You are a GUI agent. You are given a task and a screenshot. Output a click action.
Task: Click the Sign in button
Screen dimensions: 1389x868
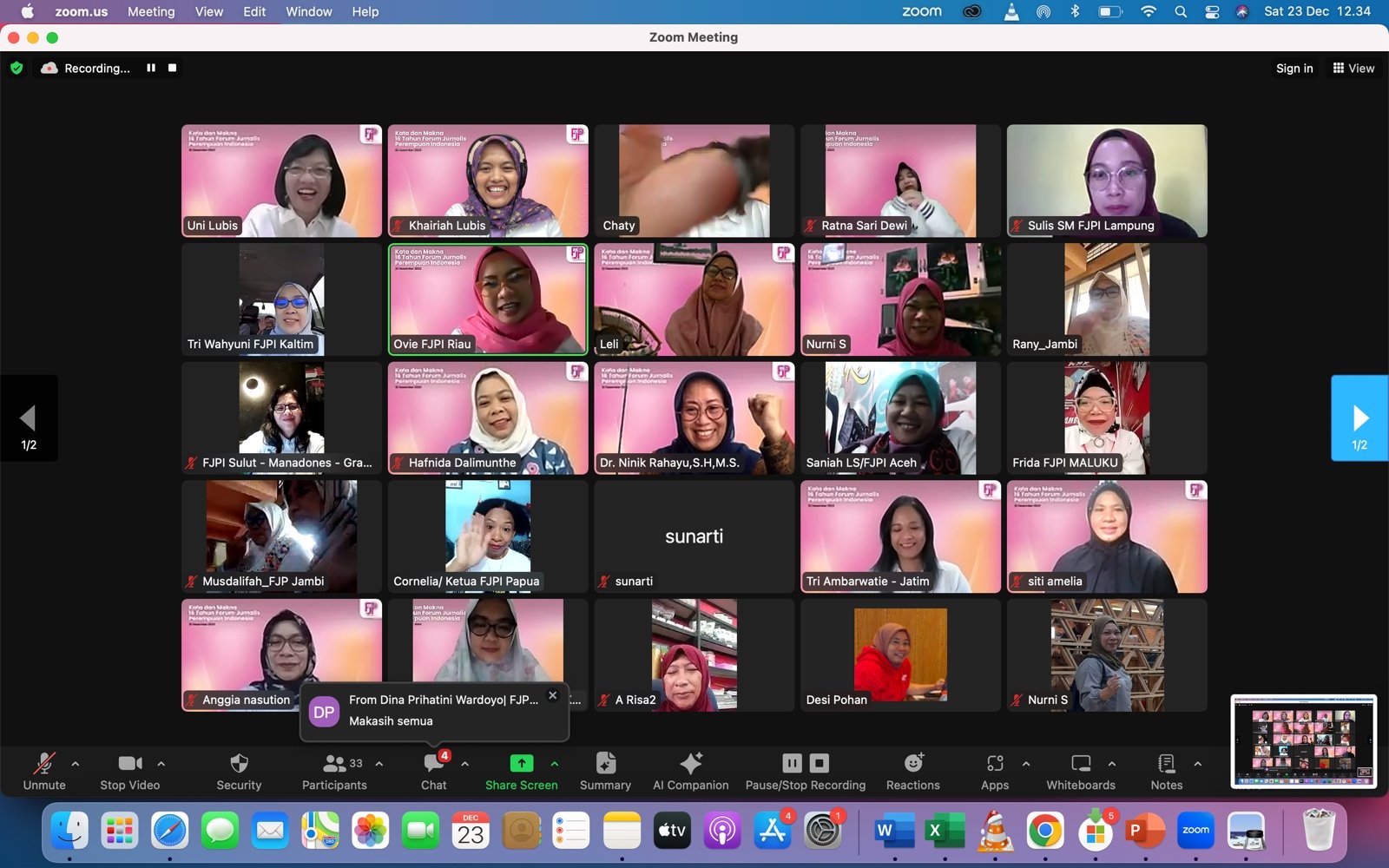coord(1294,69)
